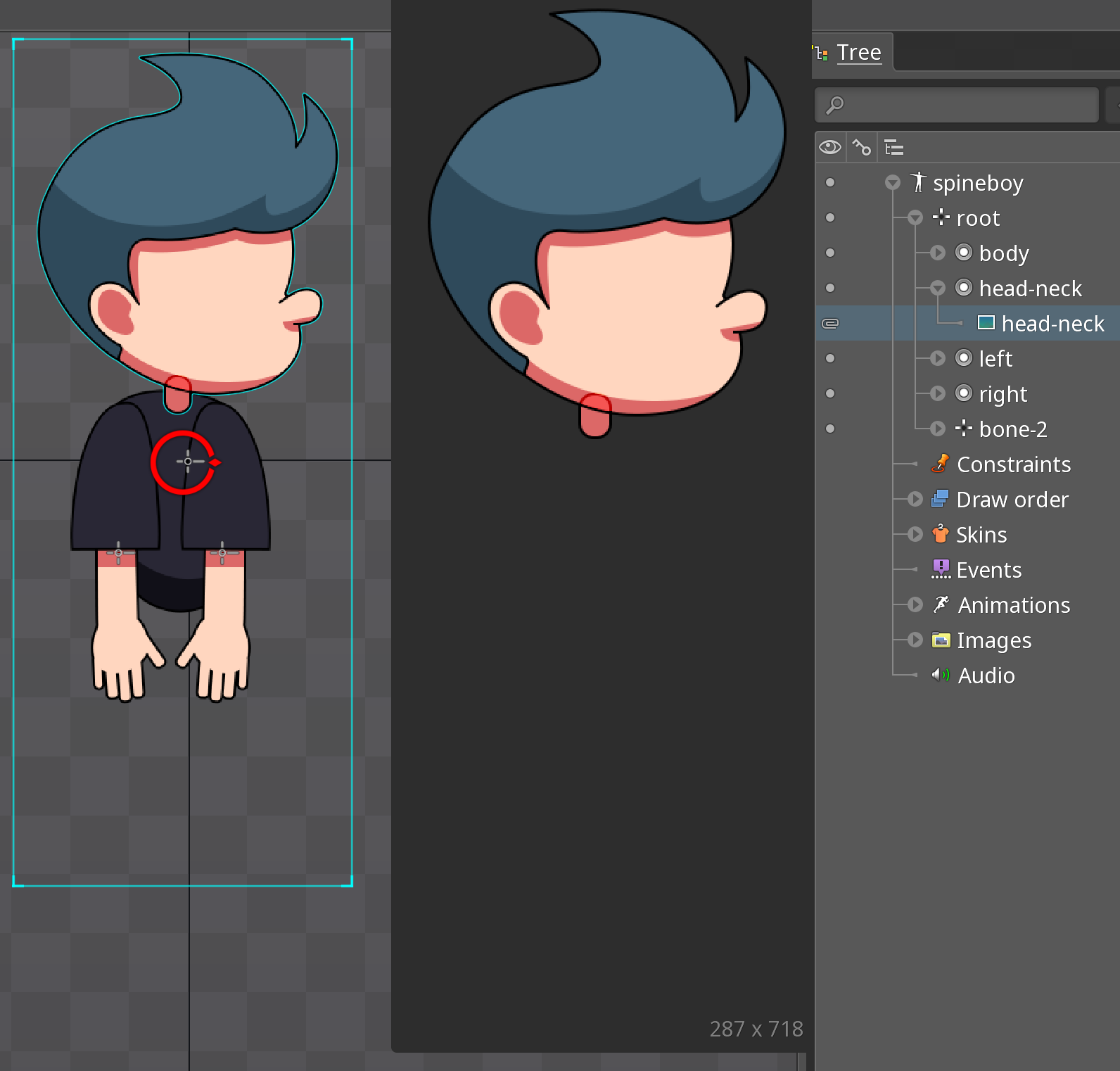Expand the right slot node
This screenshot has width=1120, height=1071.
coord(938,393)
